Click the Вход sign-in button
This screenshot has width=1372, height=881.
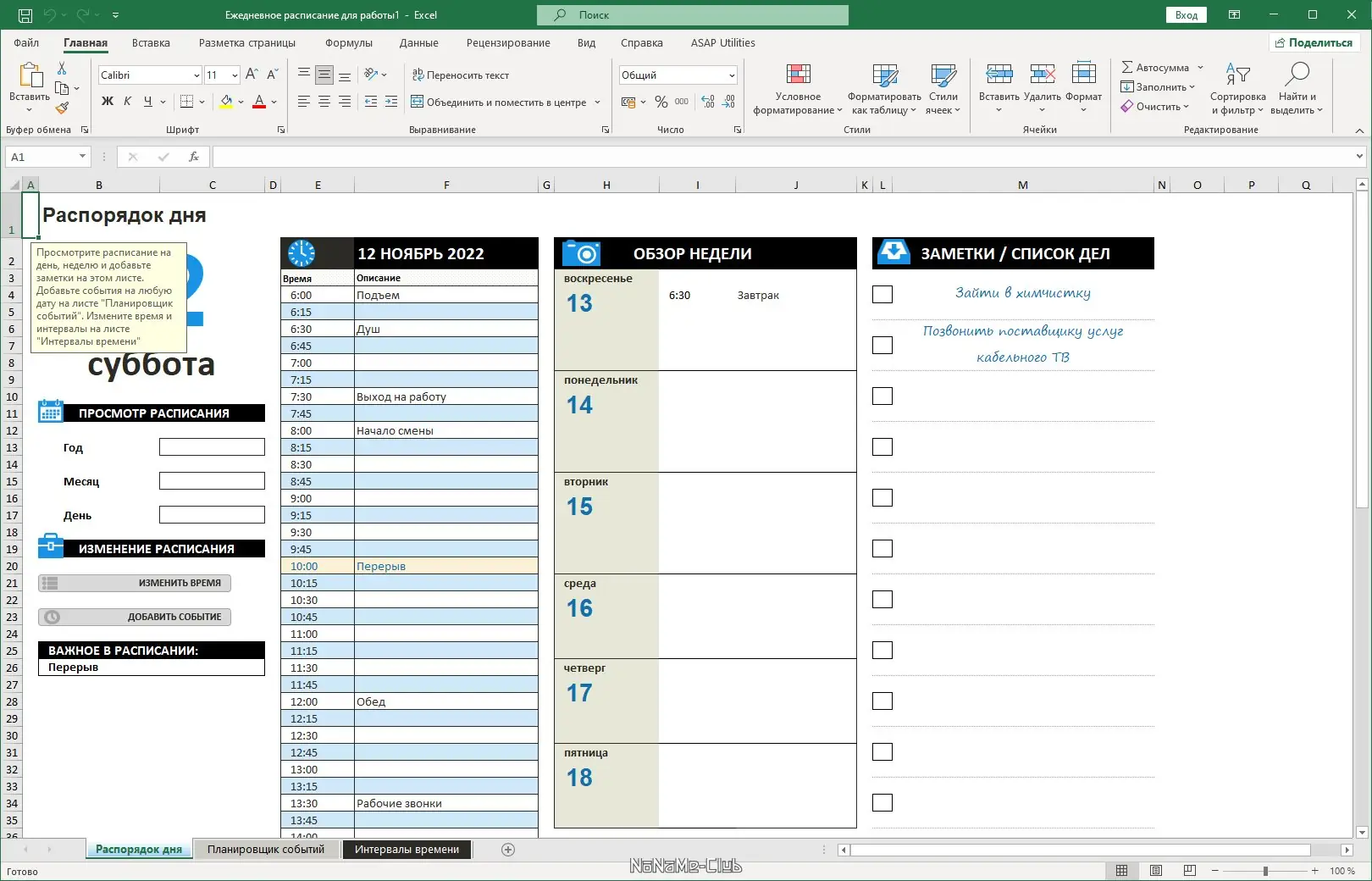click(1187, 15)
